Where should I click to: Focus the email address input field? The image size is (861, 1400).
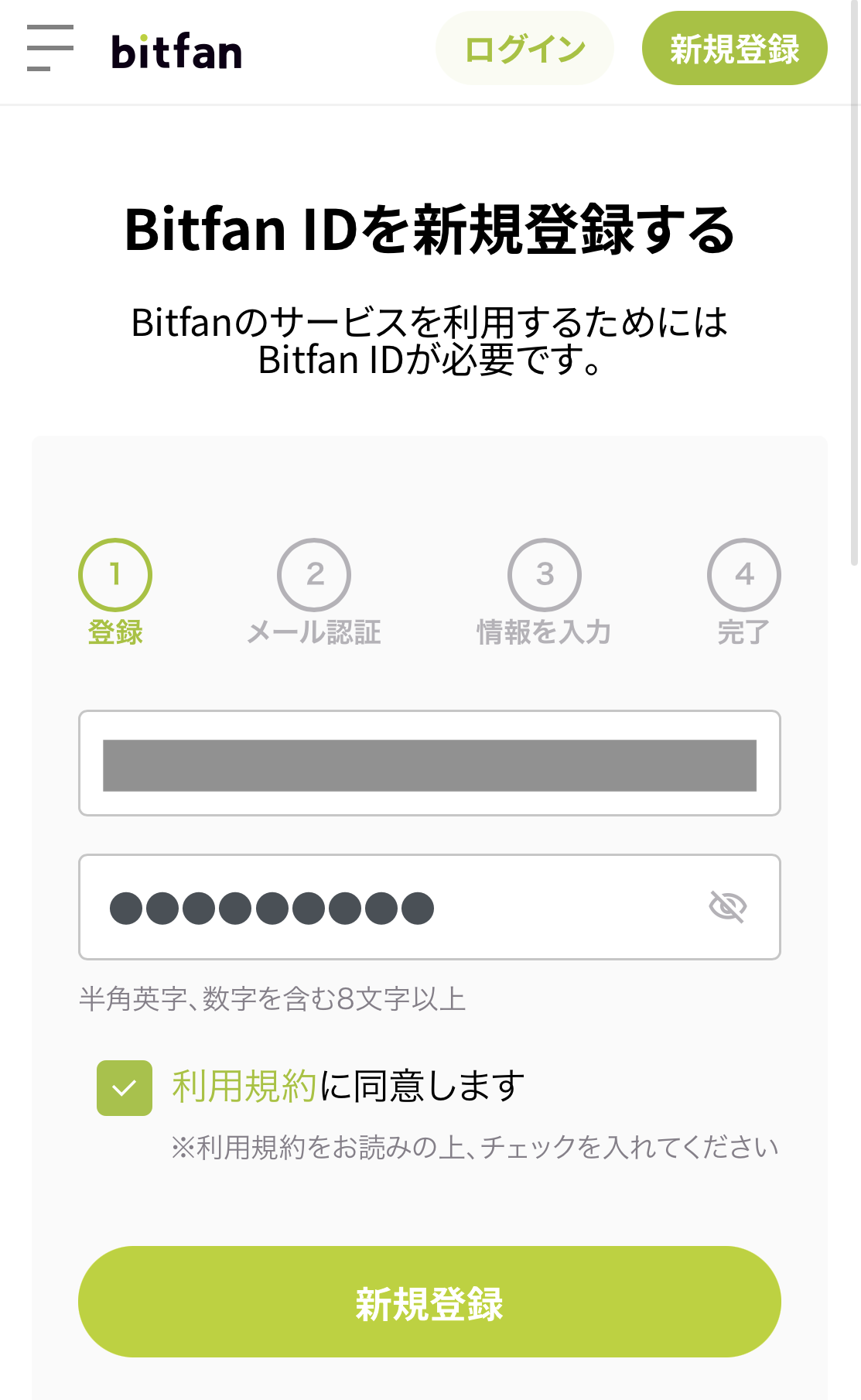pyautogui.click(x=429, y=763)
